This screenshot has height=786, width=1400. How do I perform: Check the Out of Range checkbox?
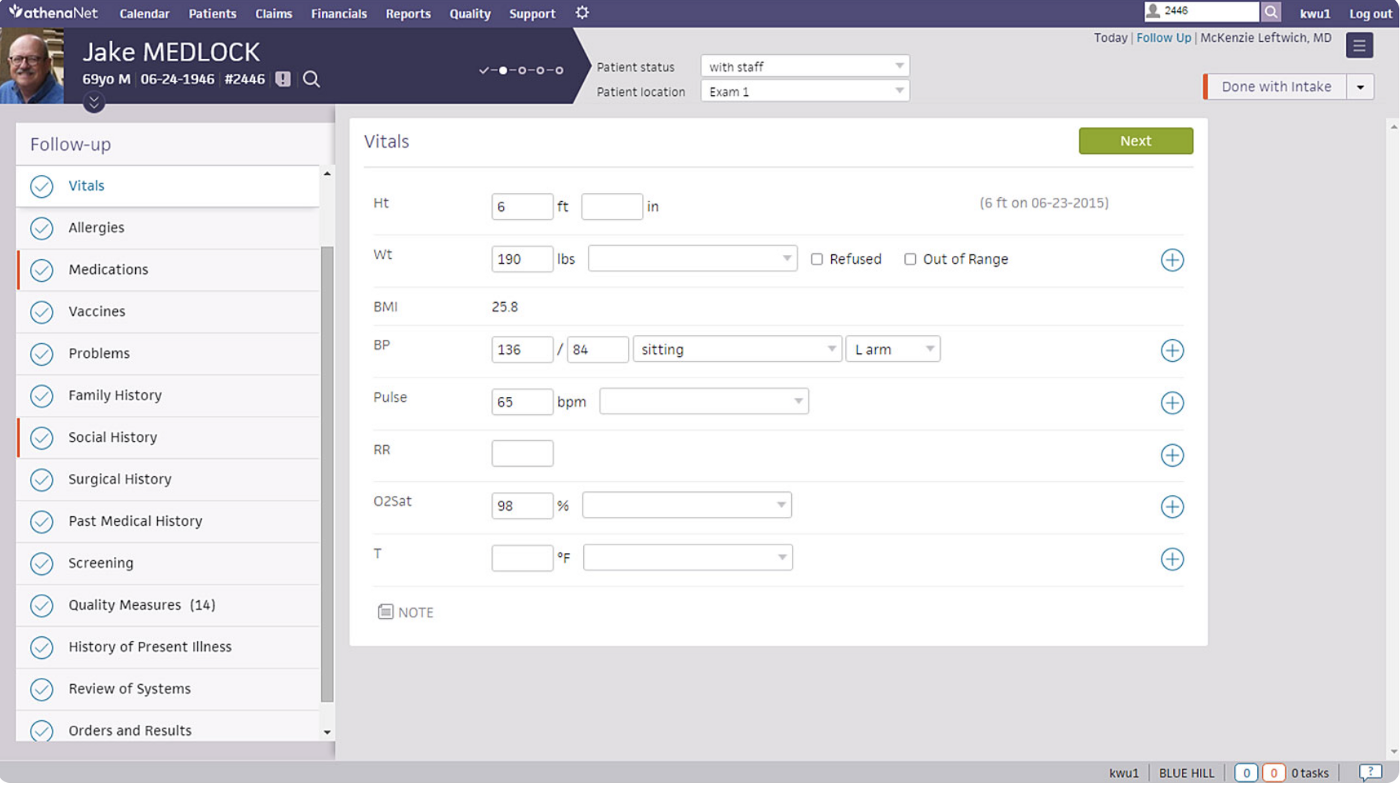tap(910, 259)
